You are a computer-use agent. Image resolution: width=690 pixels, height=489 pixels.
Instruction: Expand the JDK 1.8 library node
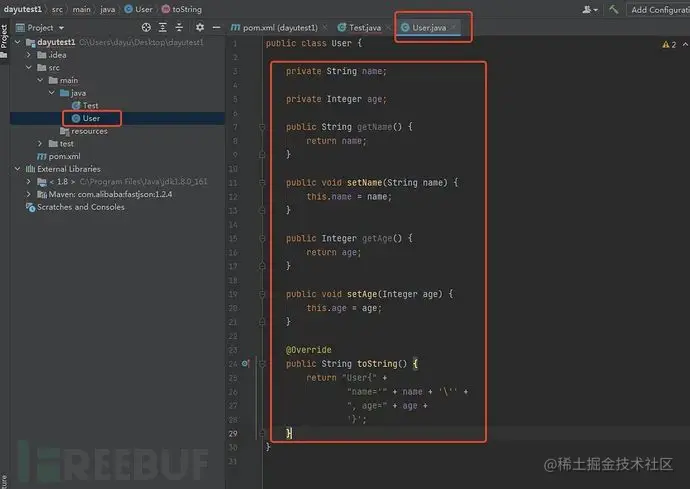(29, 182)
